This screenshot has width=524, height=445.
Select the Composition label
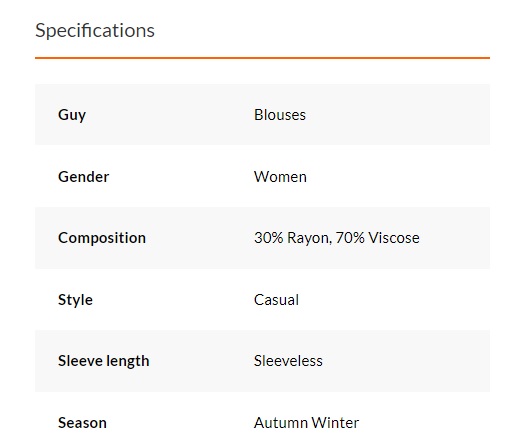[102, 239]
